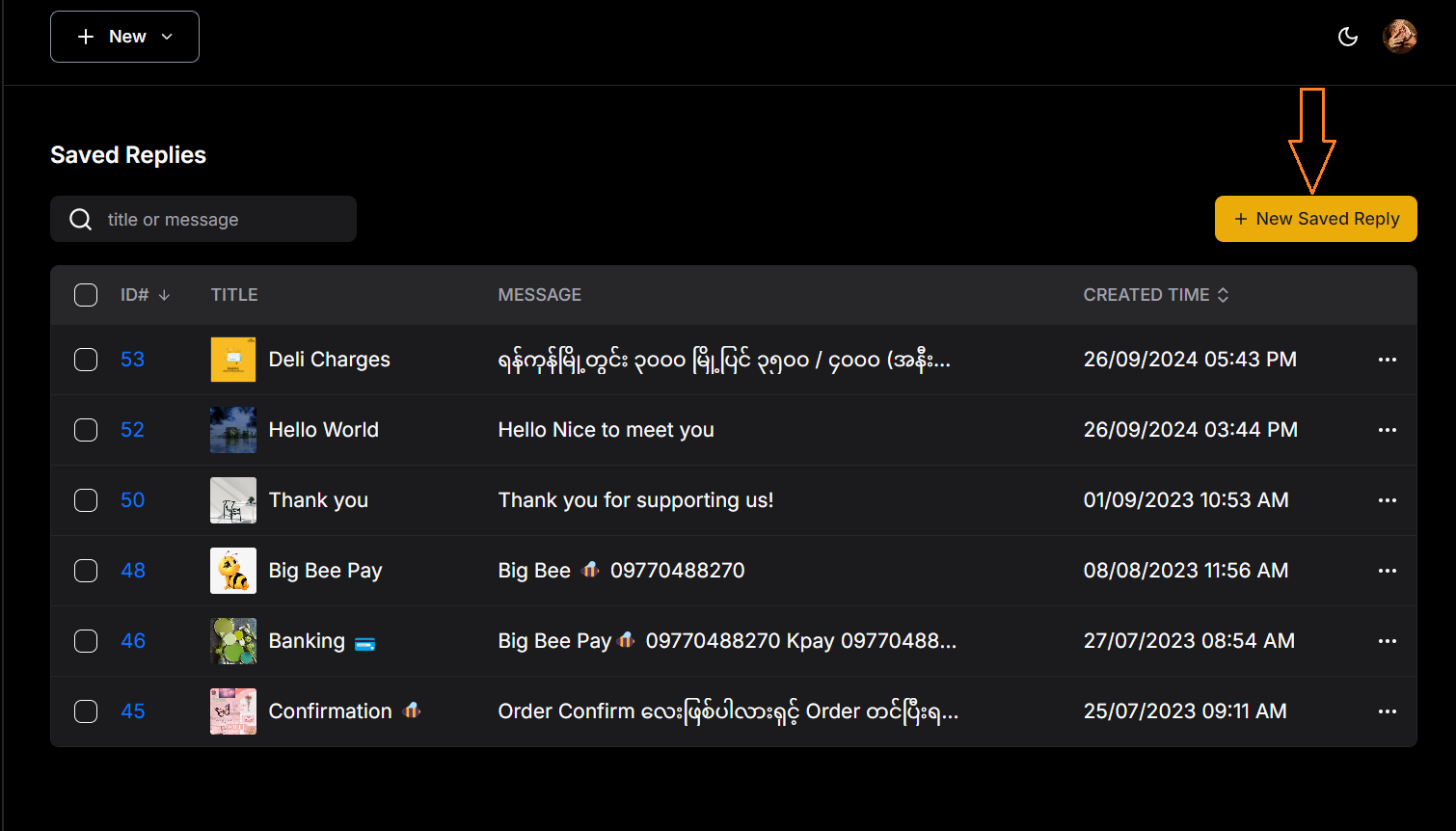The image size is (1456, 831).
Task: Sort by CREATED TIME column
Action: point(1156,295)
